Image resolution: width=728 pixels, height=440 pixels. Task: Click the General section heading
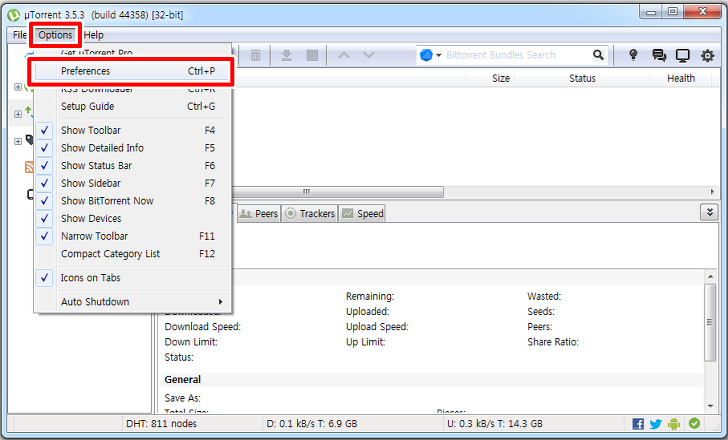(x=182, y=380)
